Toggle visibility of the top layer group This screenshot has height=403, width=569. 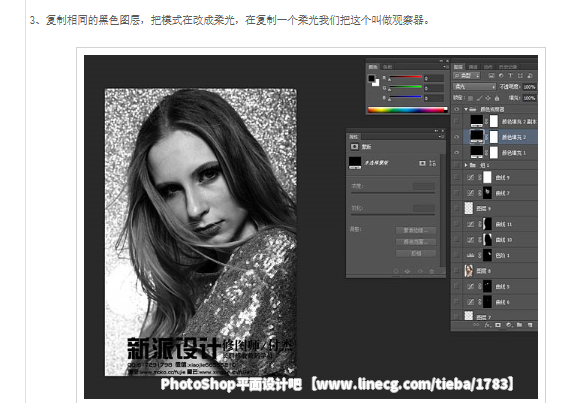[x=457, y=109]
